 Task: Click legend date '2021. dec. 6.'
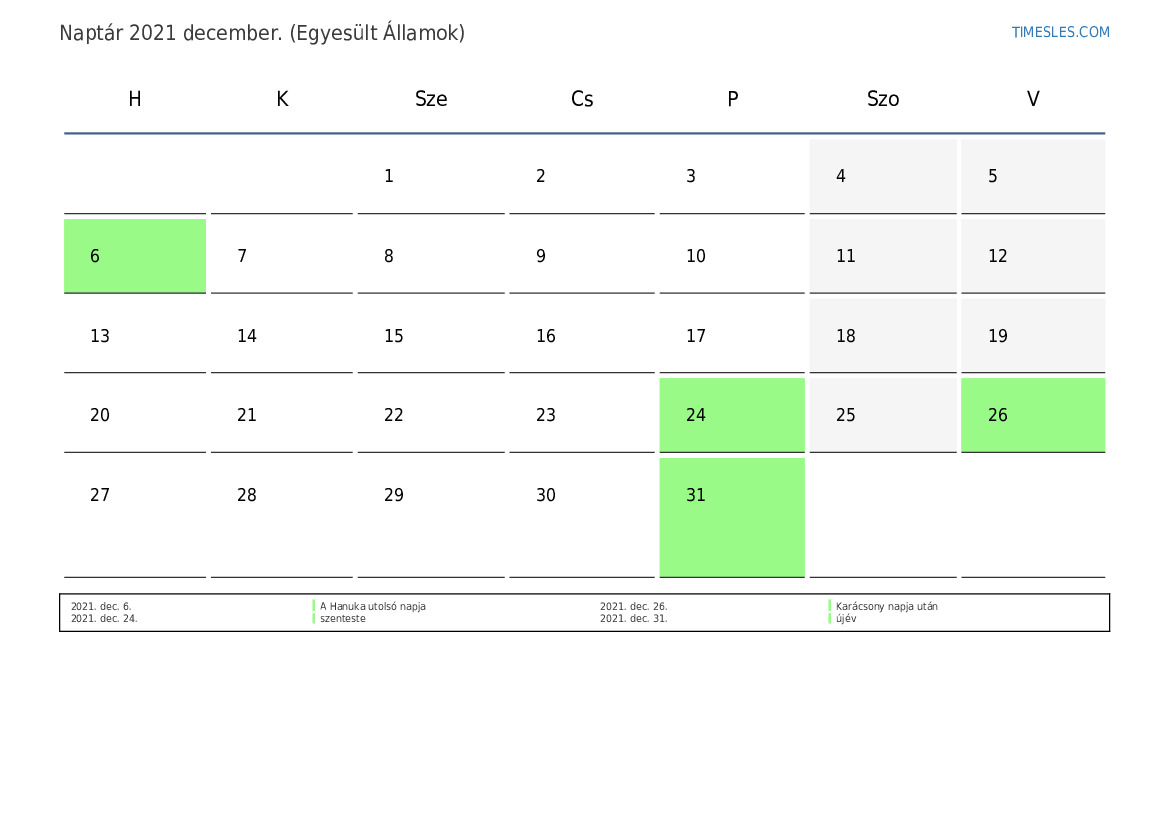click(101, 606)
